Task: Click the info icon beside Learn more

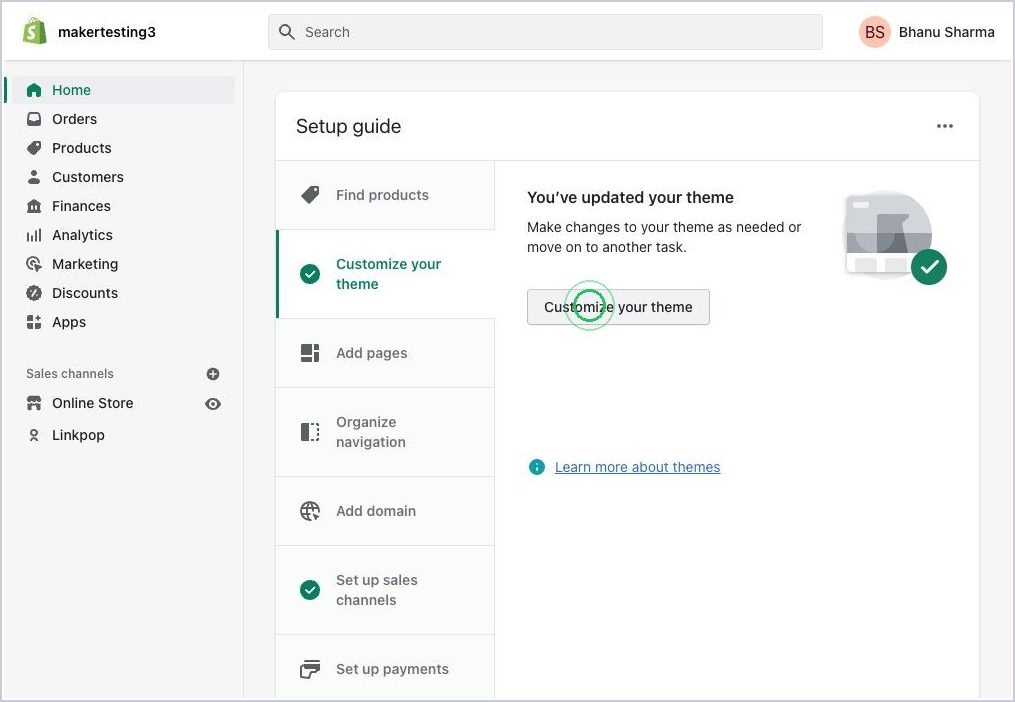Action: tap(537, 467)
